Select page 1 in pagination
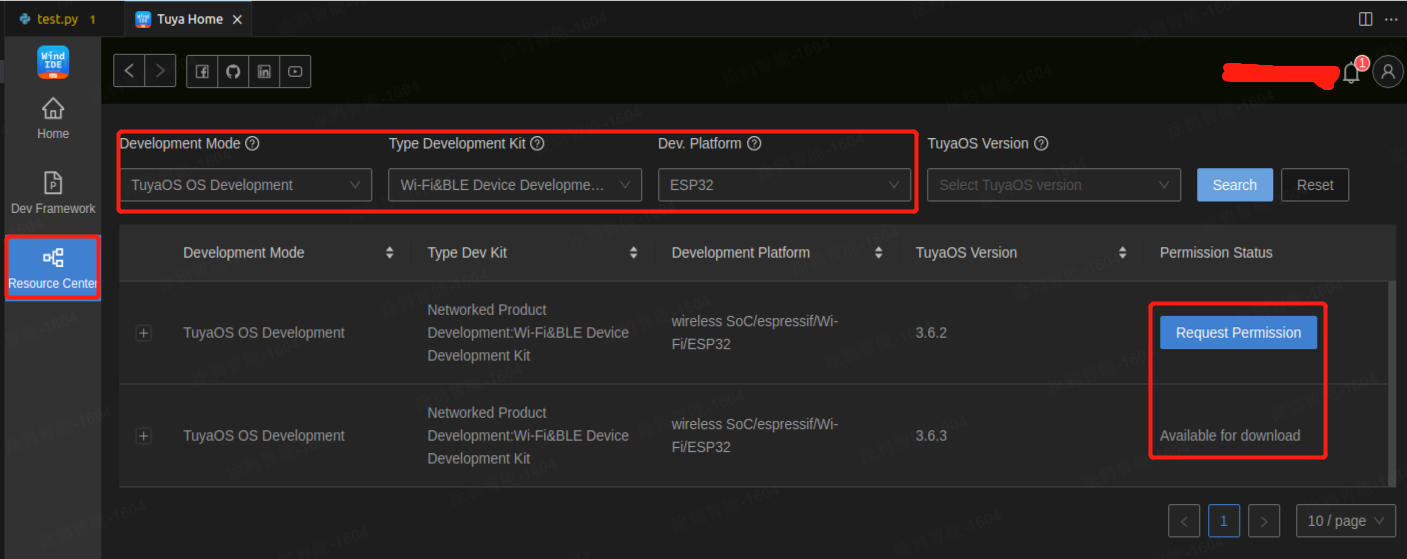The image size is (1407, 559). point(1224,521)
